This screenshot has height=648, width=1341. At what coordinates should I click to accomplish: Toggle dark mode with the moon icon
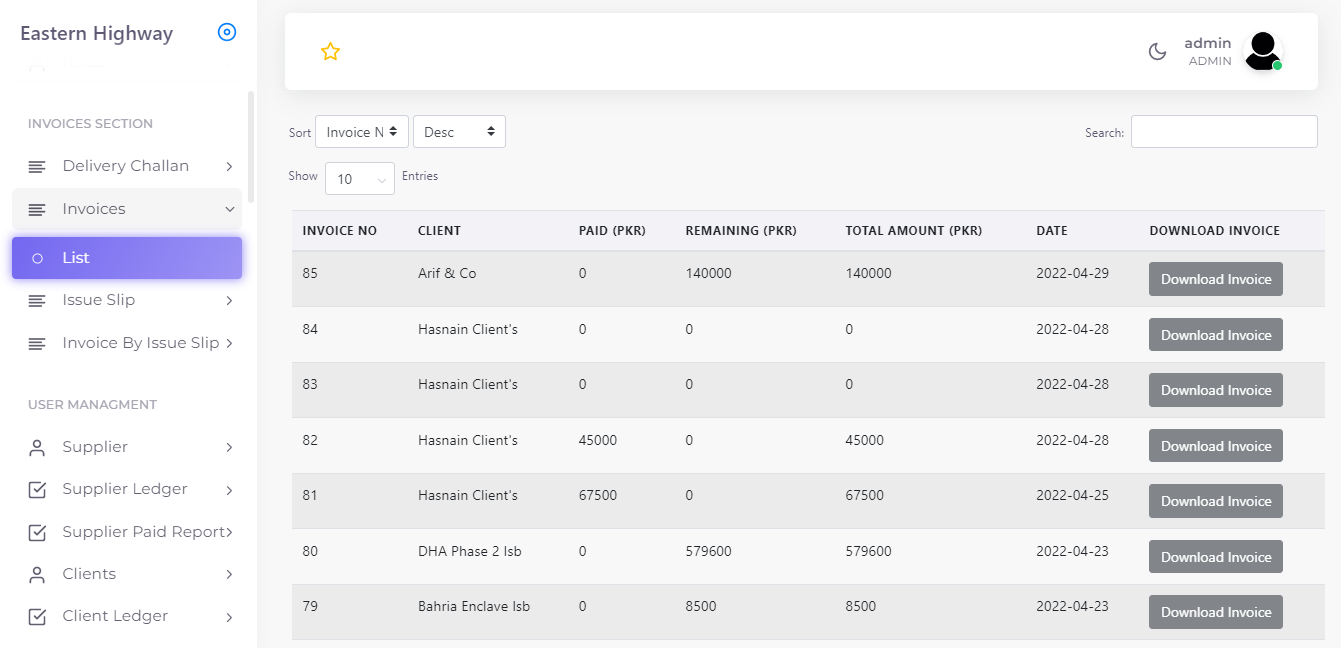1157,52
